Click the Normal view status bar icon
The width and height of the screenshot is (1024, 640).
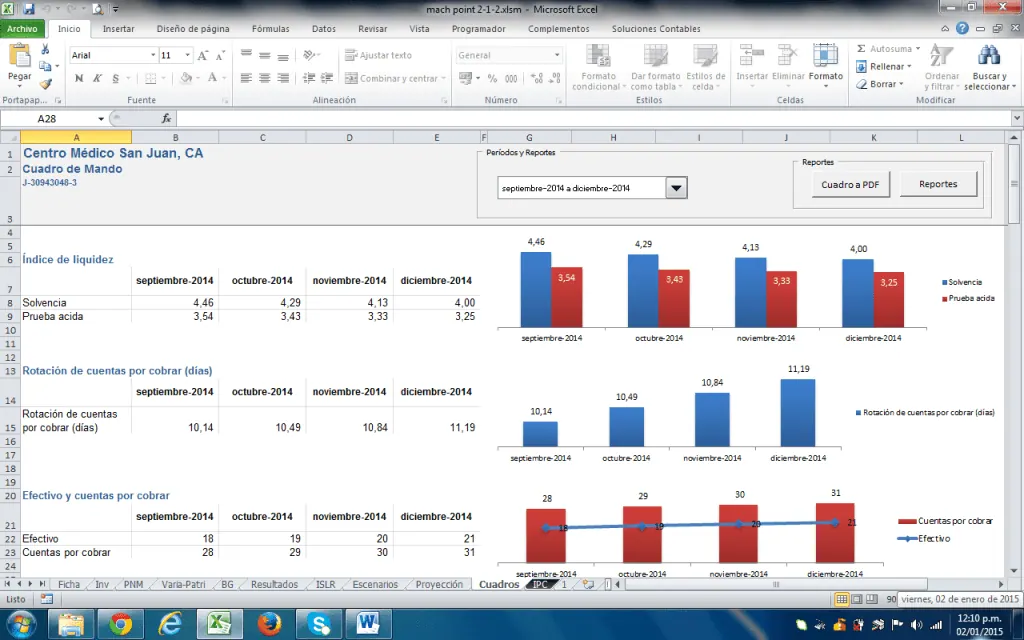[x=842, y=599]
